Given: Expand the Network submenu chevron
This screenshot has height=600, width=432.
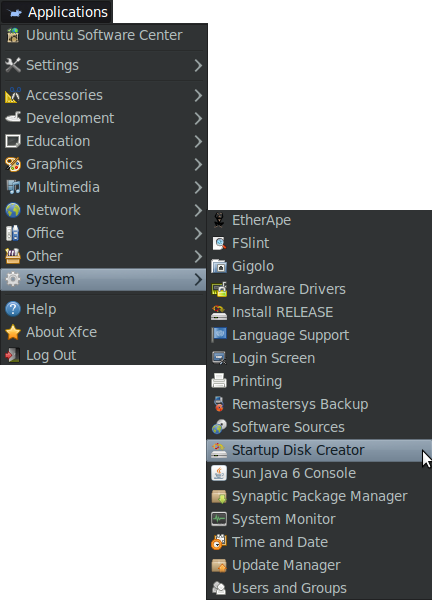Looking at the screenshot, I should pos(198,210).
